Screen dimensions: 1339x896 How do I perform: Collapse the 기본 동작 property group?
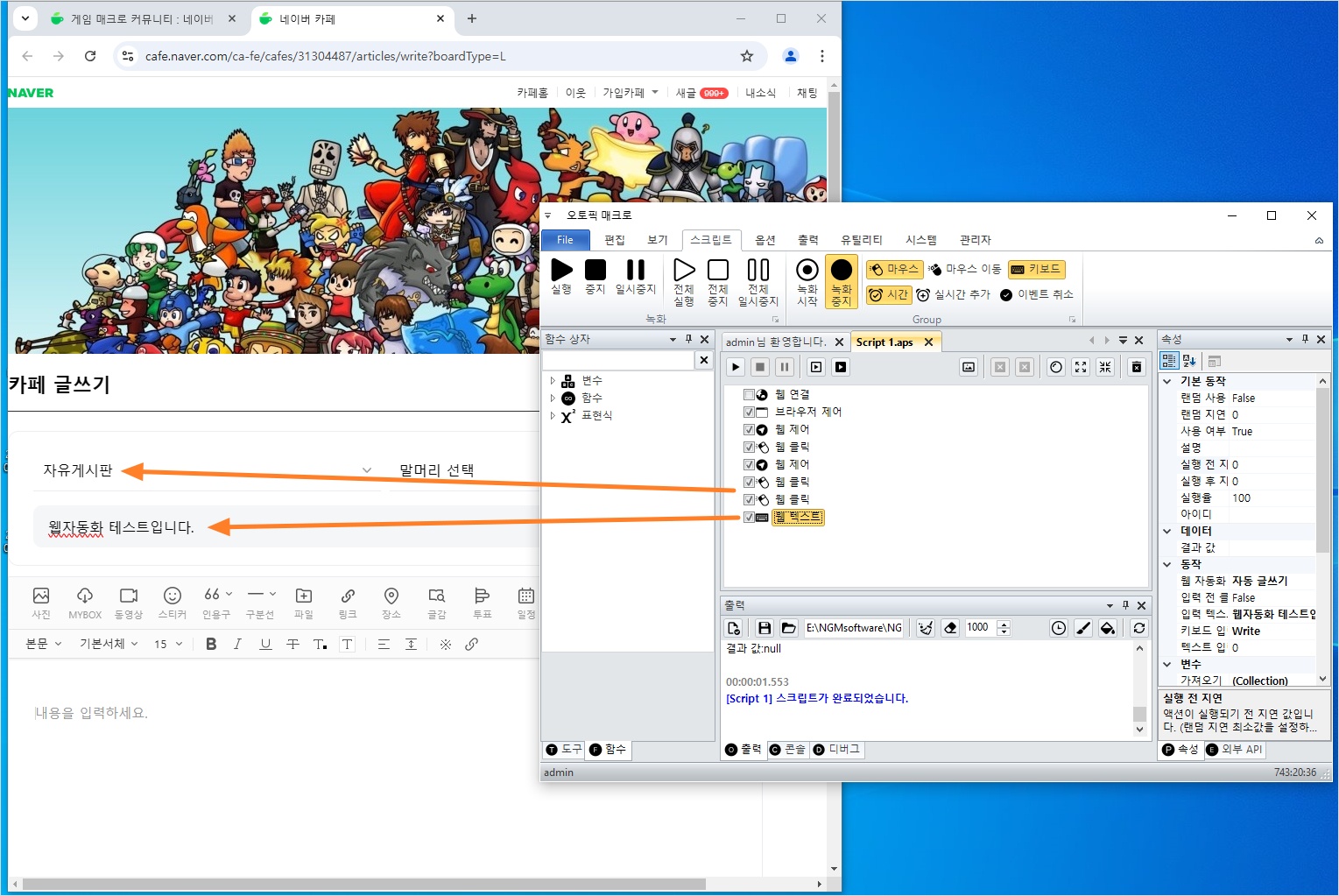click(x=1167, y=381)
